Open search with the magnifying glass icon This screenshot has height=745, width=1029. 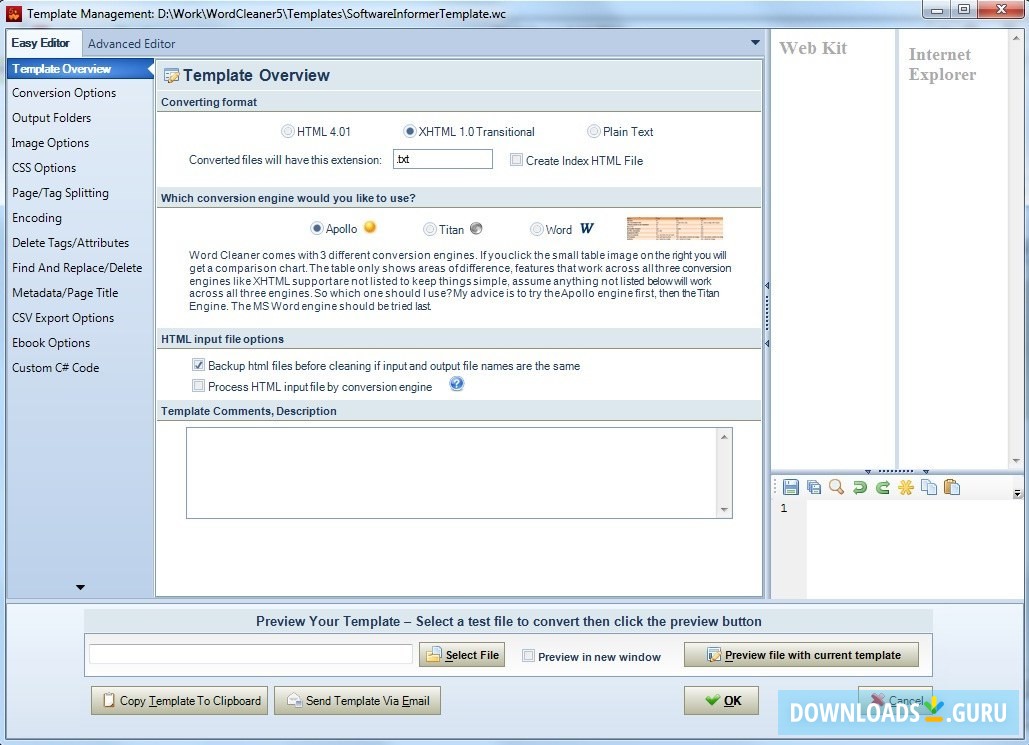click(x=836, y=487)
